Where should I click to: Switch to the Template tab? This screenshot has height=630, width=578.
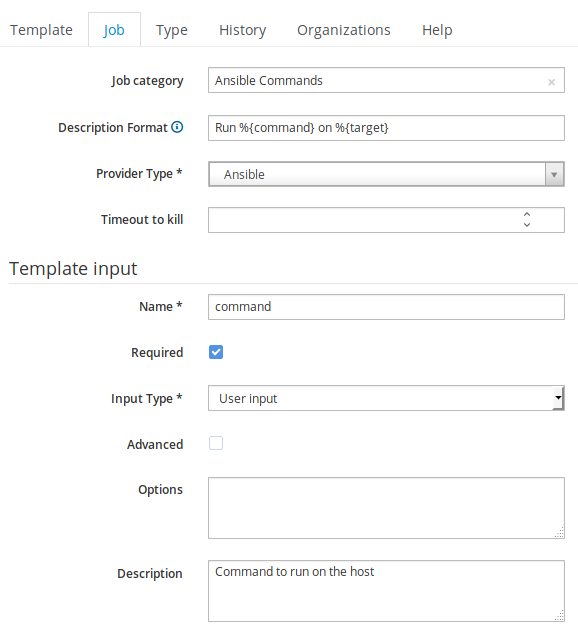click(x=41, y=30)
